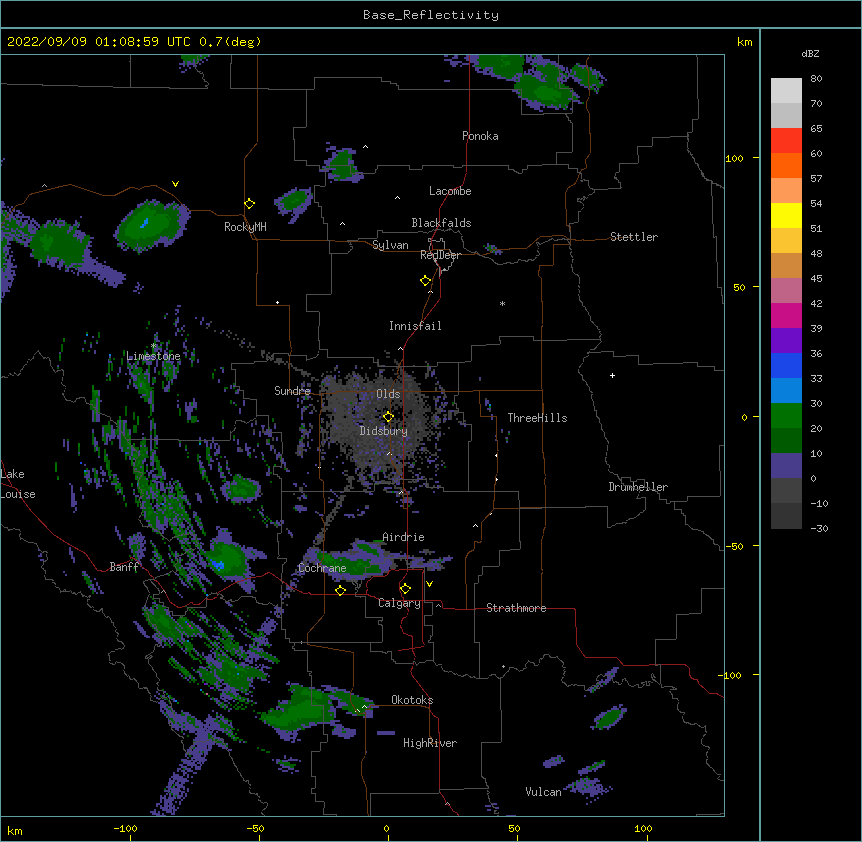This screenshot has height=842, width=862.
Task: Click the grey clutter echo around Didsbury
Action: 377,423
